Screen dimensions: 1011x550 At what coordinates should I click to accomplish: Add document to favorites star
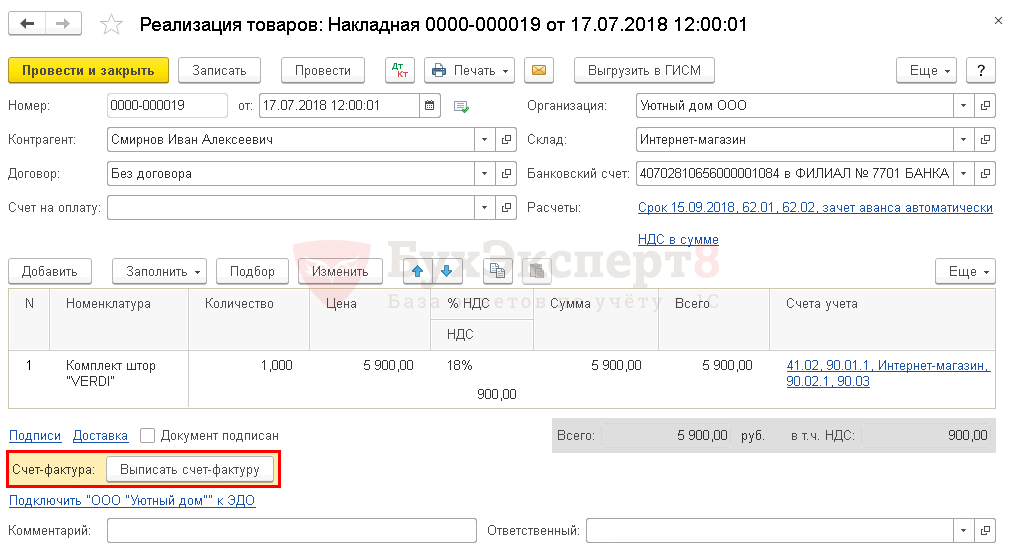click(113, 25)
